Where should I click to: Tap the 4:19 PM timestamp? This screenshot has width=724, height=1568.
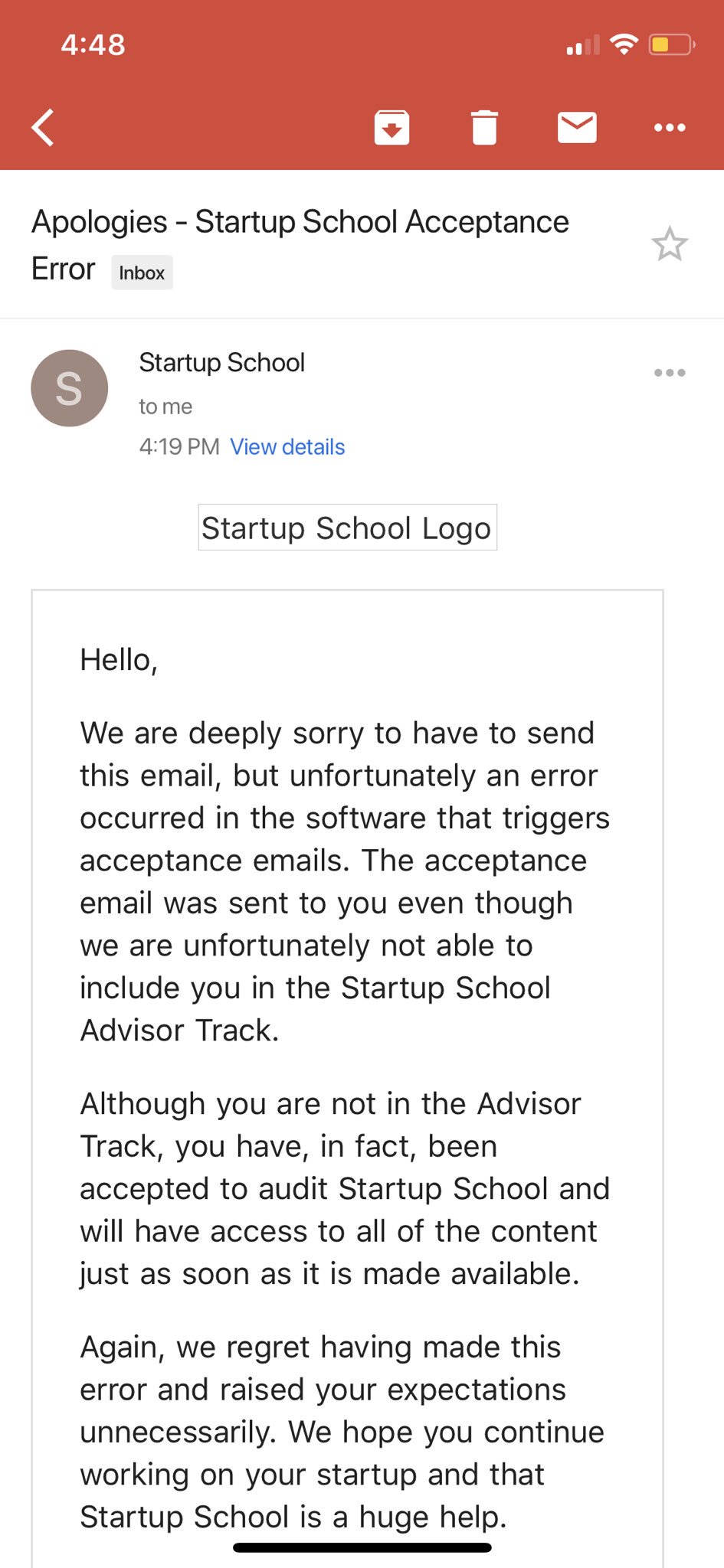coord(179,446)
